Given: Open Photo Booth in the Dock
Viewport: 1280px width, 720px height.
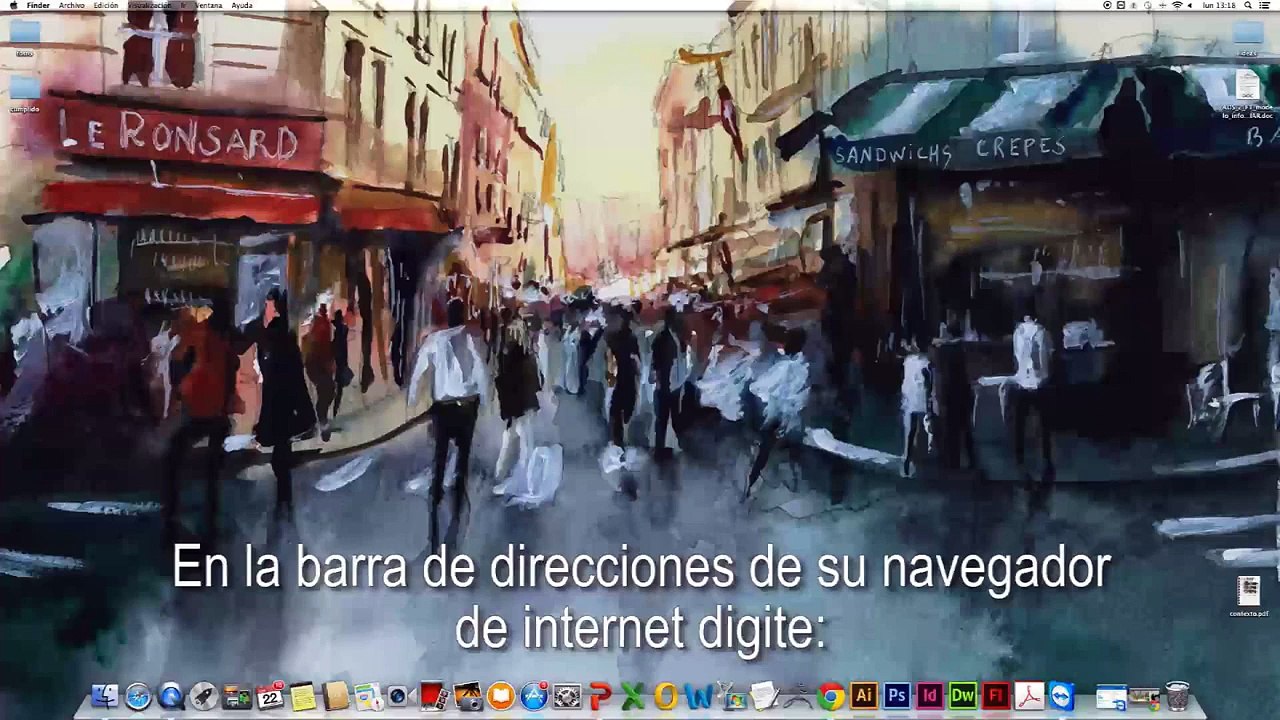Looking at the screenshot, I should [x=435, y=696].
